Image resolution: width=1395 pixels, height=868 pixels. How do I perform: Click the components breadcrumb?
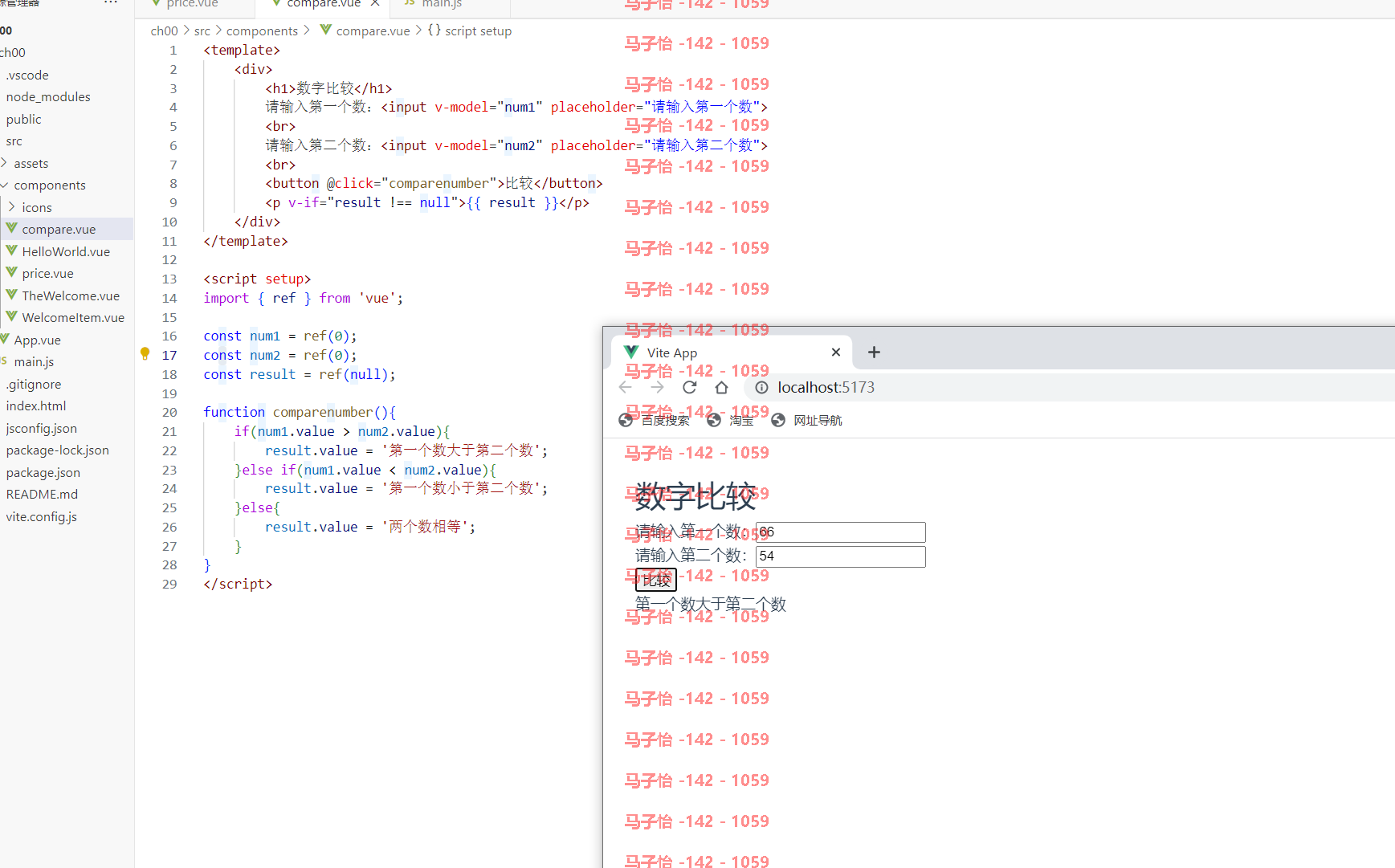coord(262,31)
